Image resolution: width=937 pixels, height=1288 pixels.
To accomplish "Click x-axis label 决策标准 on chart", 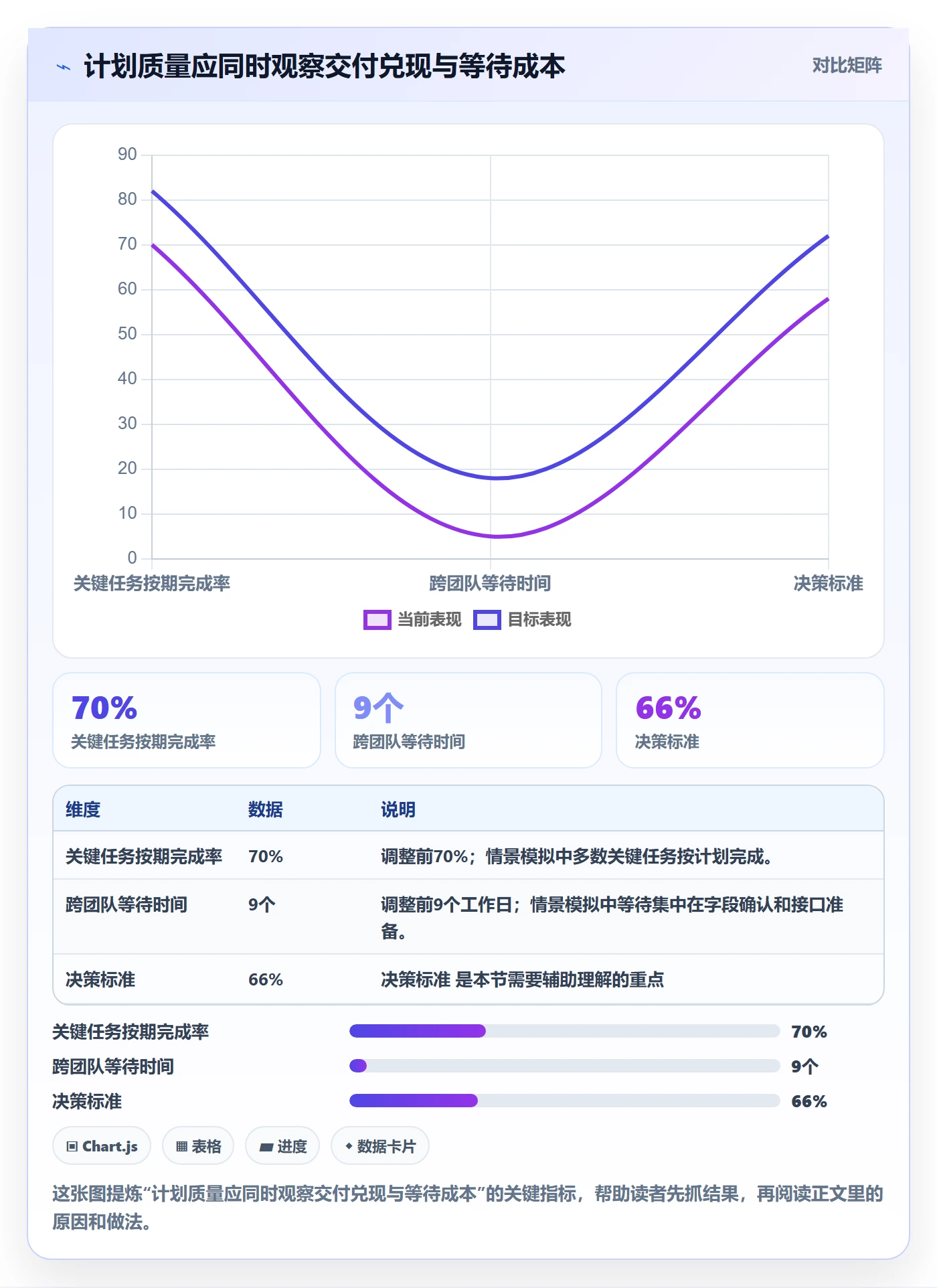I will (x=828, y=583).
